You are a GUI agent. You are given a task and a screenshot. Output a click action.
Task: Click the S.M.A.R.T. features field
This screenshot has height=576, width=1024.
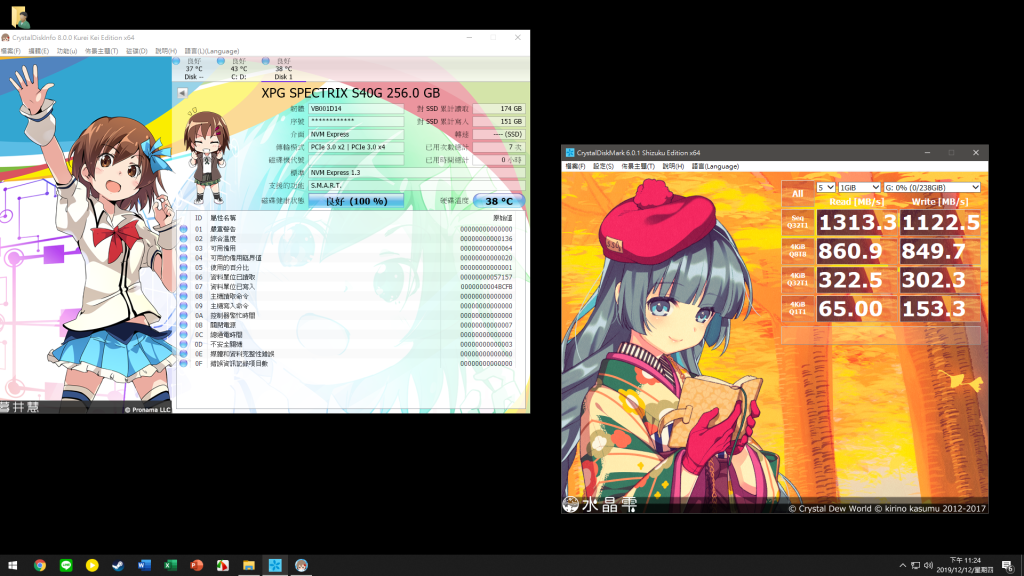click(x=417, y=185)
